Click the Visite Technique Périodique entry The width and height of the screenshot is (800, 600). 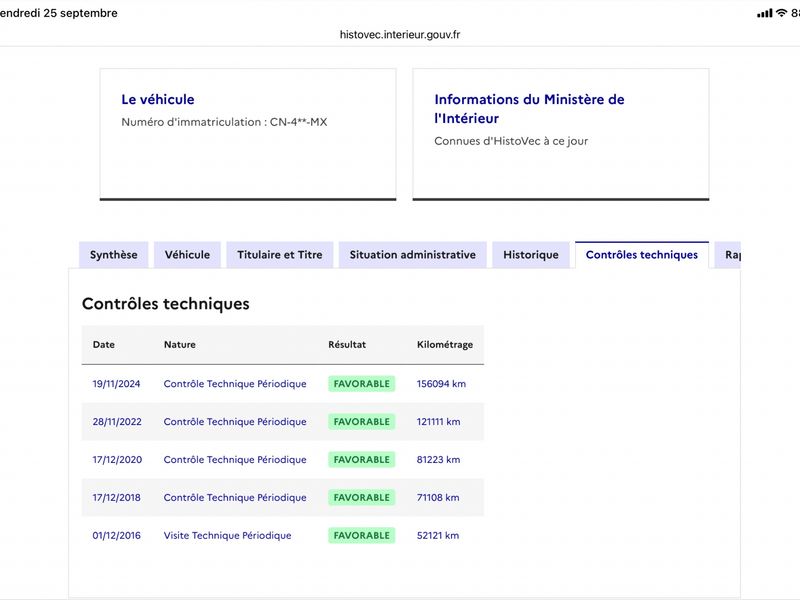click(x=227, y=535)
